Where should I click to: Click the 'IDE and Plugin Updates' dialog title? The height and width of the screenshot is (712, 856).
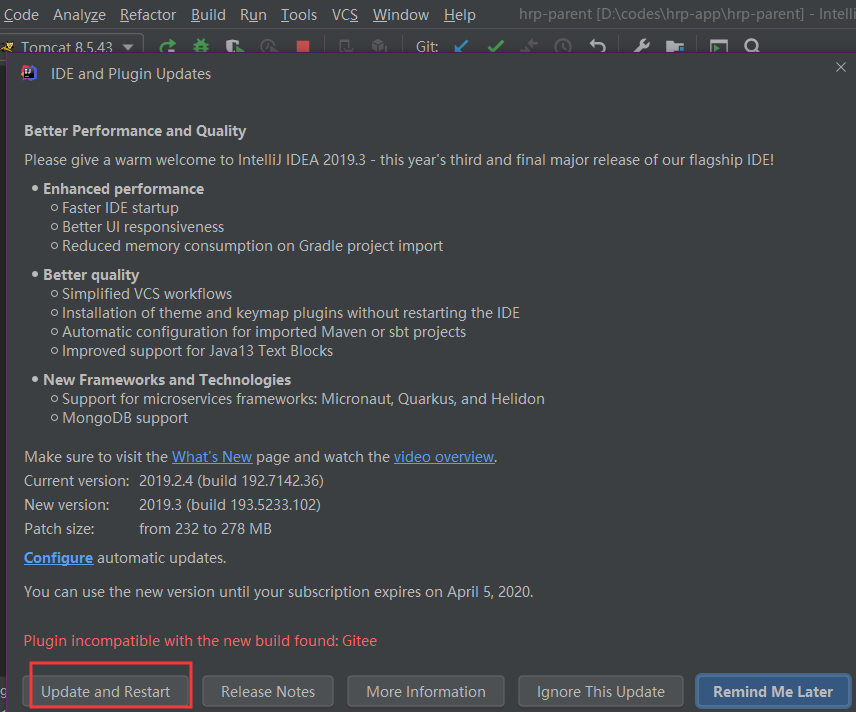[x=131, y=74]
